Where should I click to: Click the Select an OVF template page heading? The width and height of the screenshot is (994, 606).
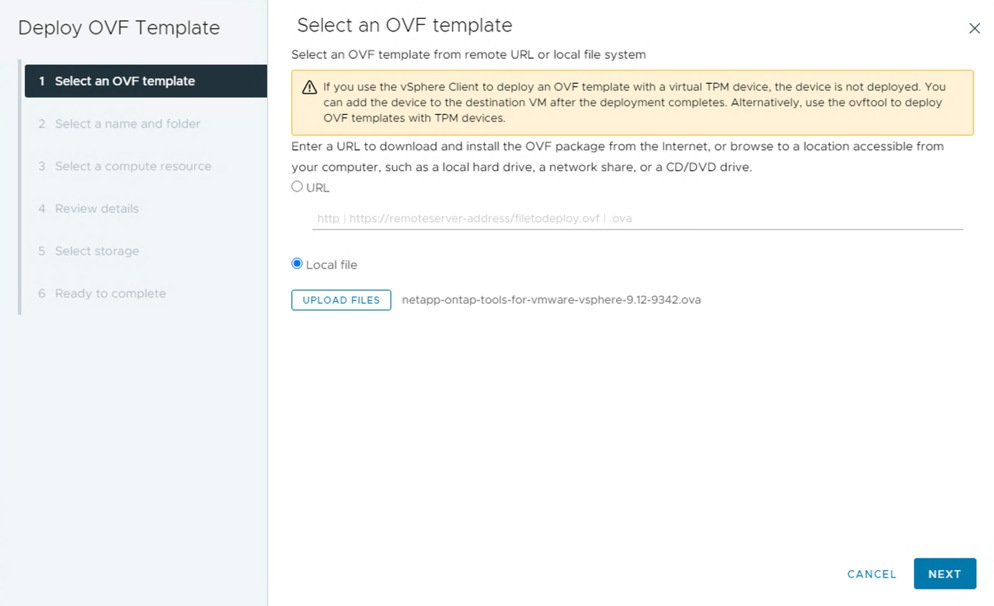[404, 25]
